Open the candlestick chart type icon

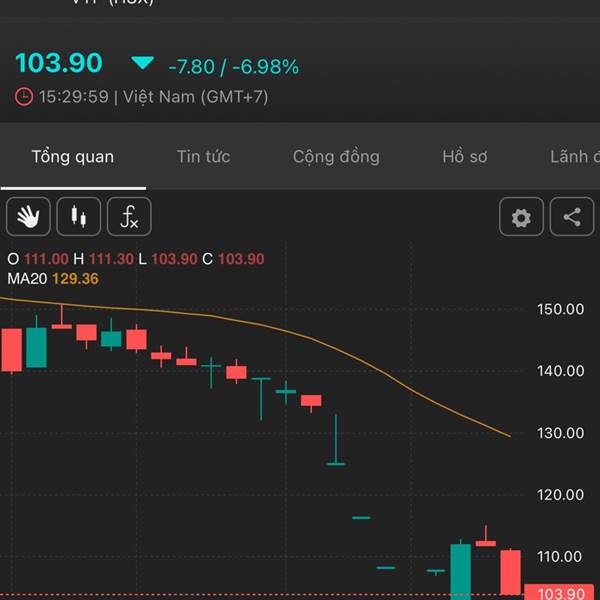pos(79,217)
